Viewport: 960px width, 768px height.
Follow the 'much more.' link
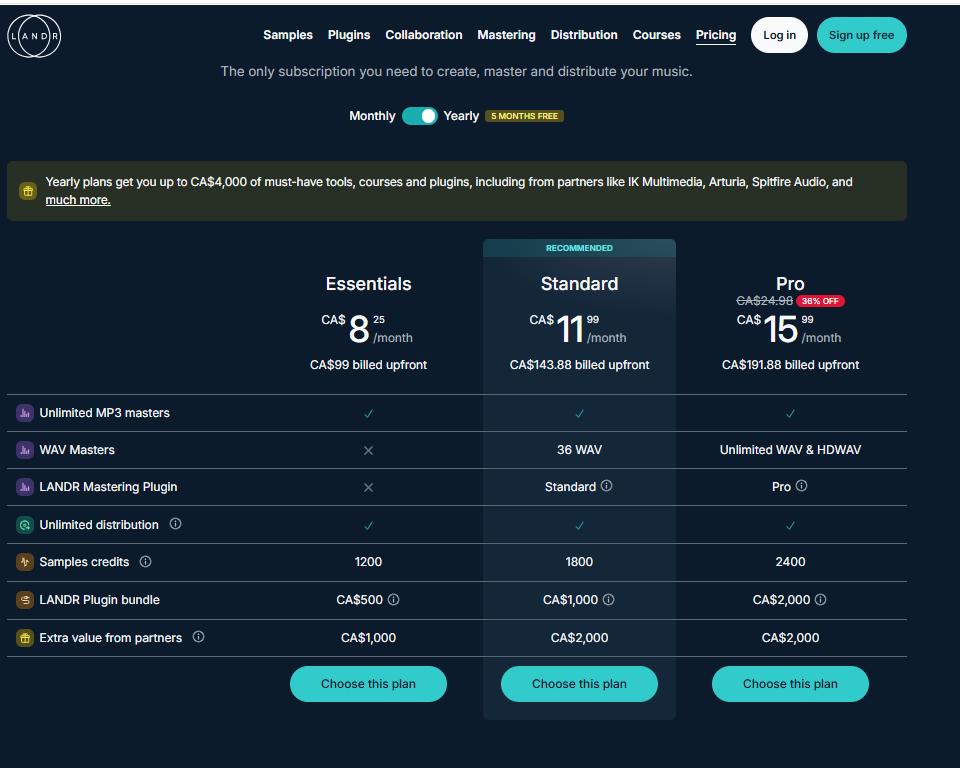(78, 200)
